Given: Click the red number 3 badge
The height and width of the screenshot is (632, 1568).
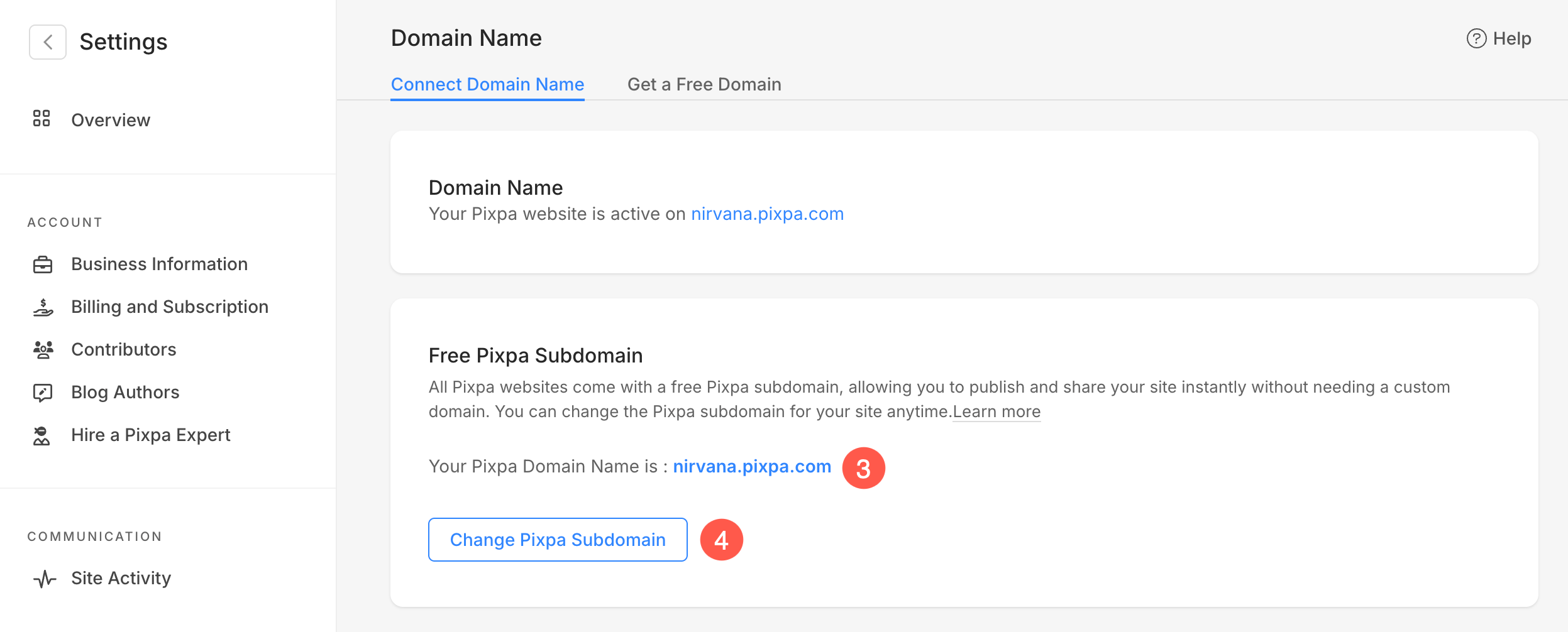Looking at the screenshot, I should 863,468.
